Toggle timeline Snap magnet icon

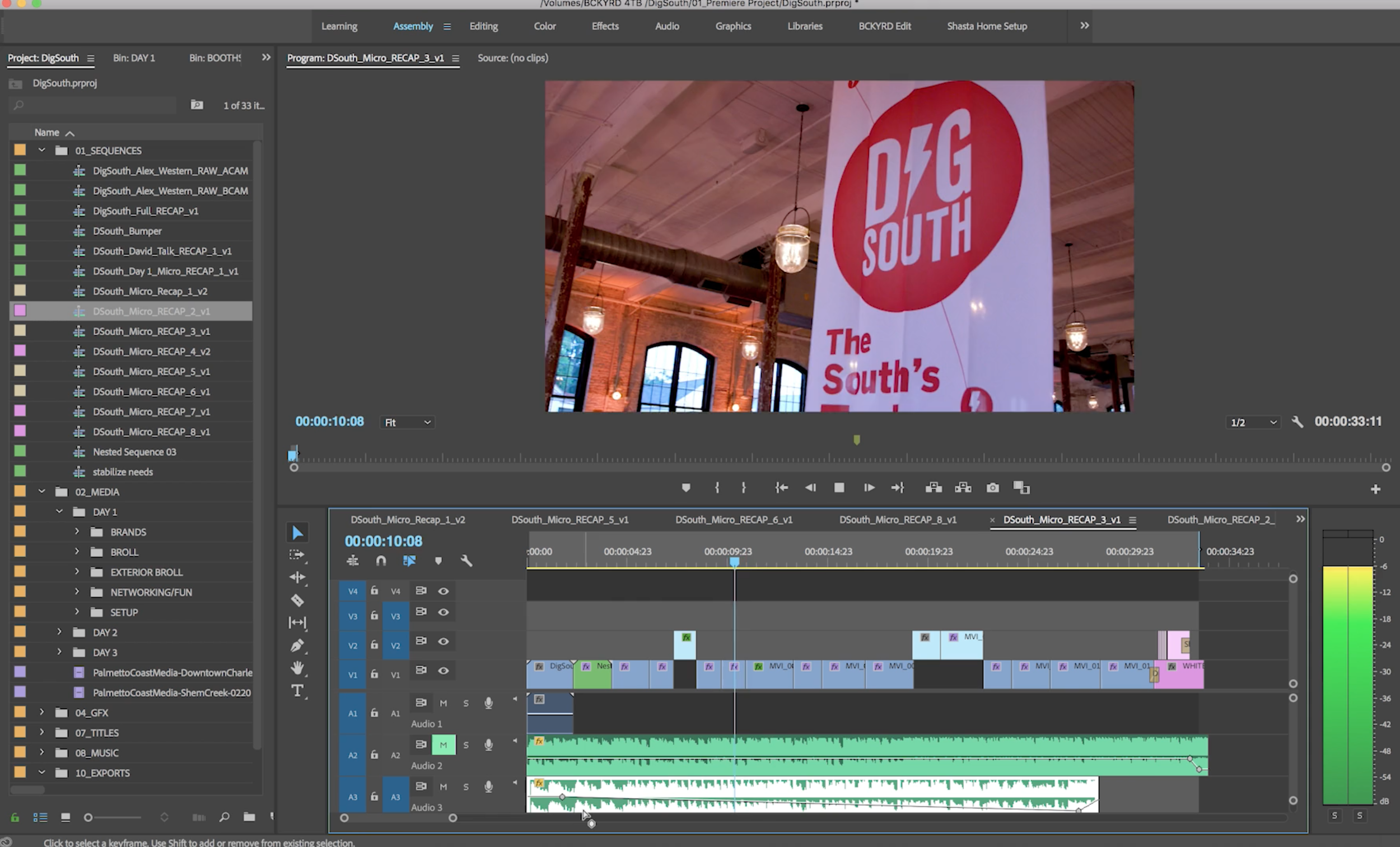pos(381,561)
